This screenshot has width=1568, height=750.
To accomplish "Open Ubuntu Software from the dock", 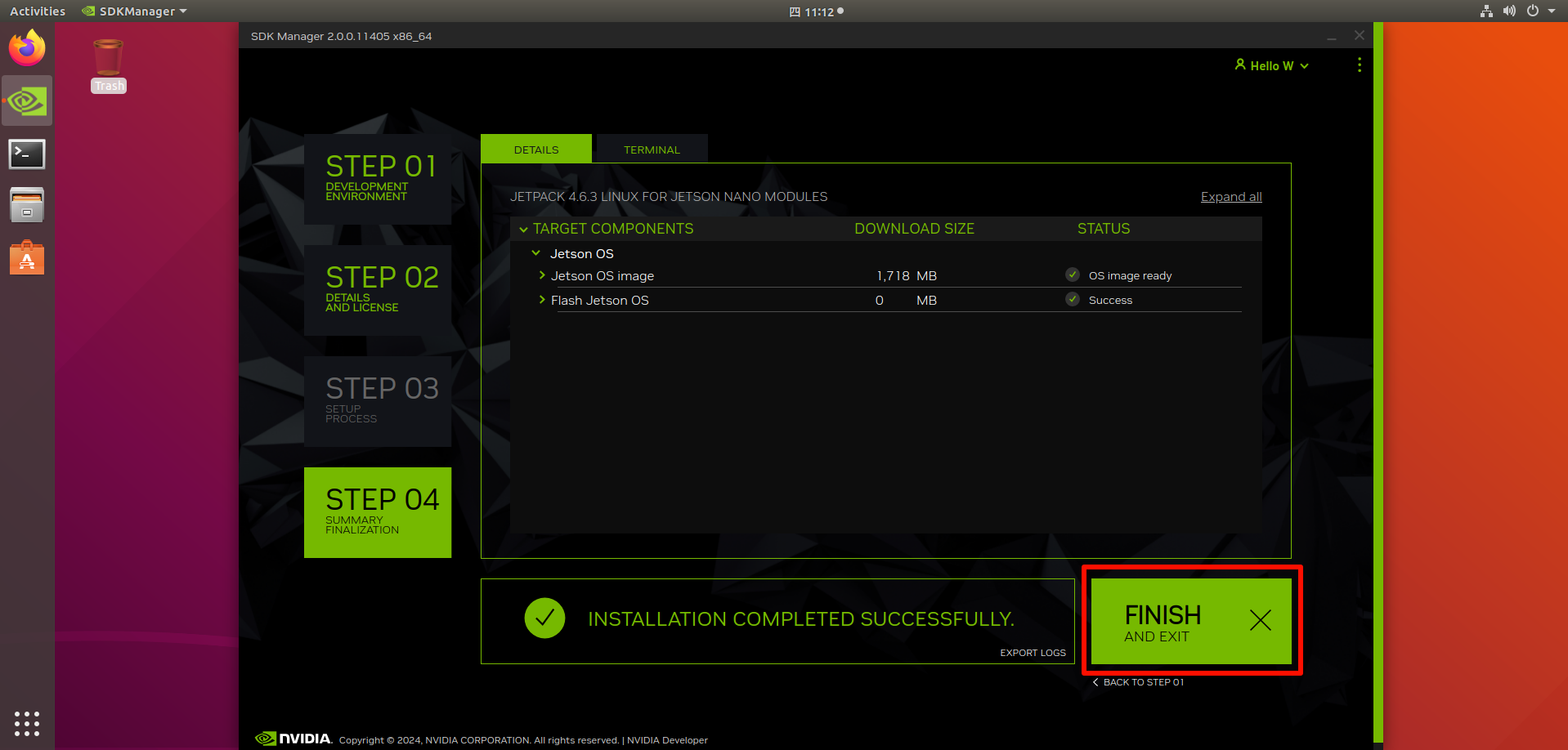I will (27, 259).
